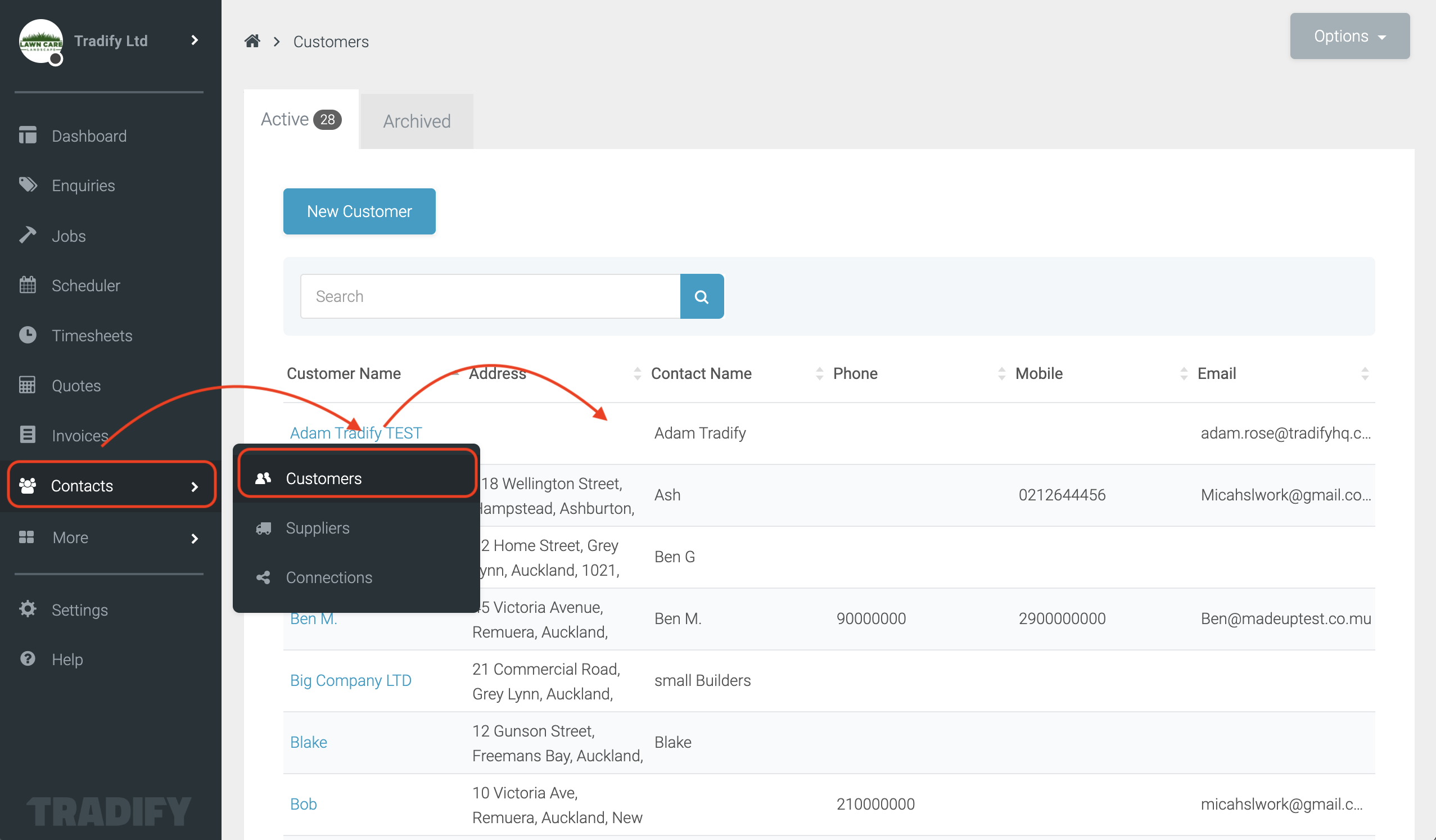This screenshot has width=1436, height=840.
Task: Click the Enquiries sidebar label
Action: (83, 185)
